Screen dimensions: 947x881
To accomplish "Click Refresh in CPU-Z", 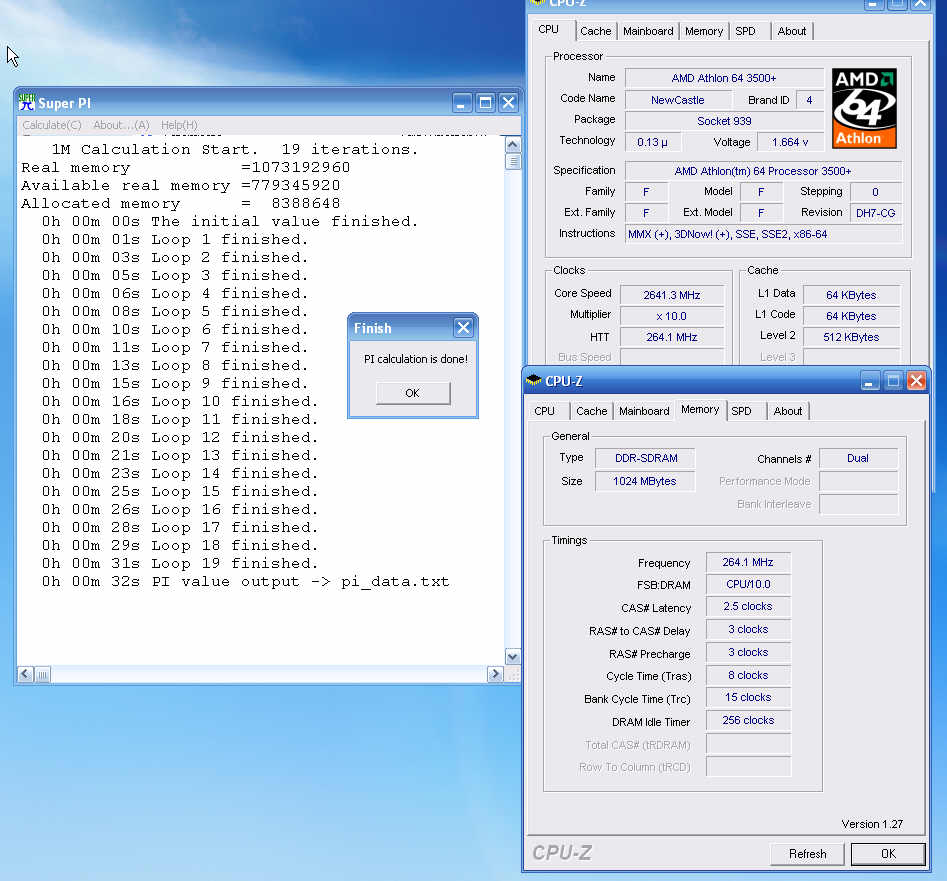I will 807,853.
